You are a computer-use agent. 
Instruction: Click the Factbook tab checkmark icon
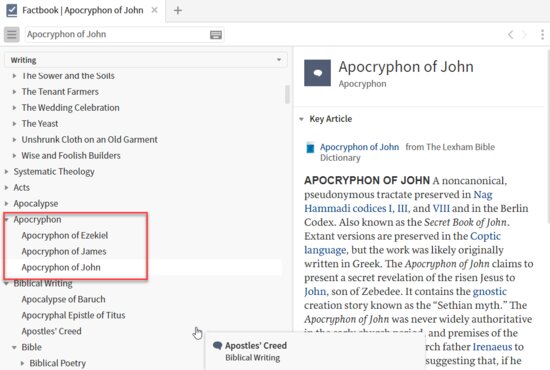(12, 10)
